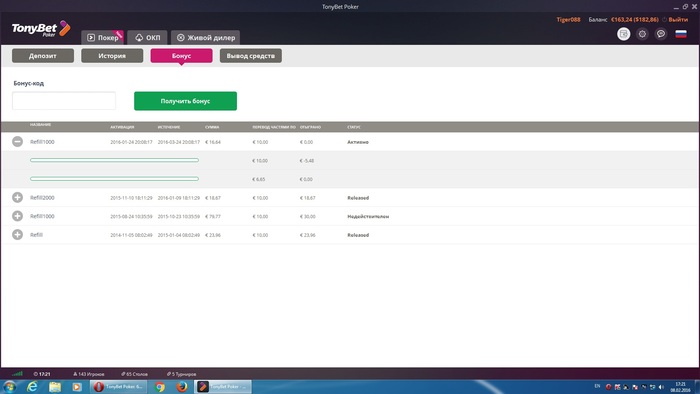Select the Бонус section
The height and width of the screenshot is (394, 700).
tap(181, 56)
